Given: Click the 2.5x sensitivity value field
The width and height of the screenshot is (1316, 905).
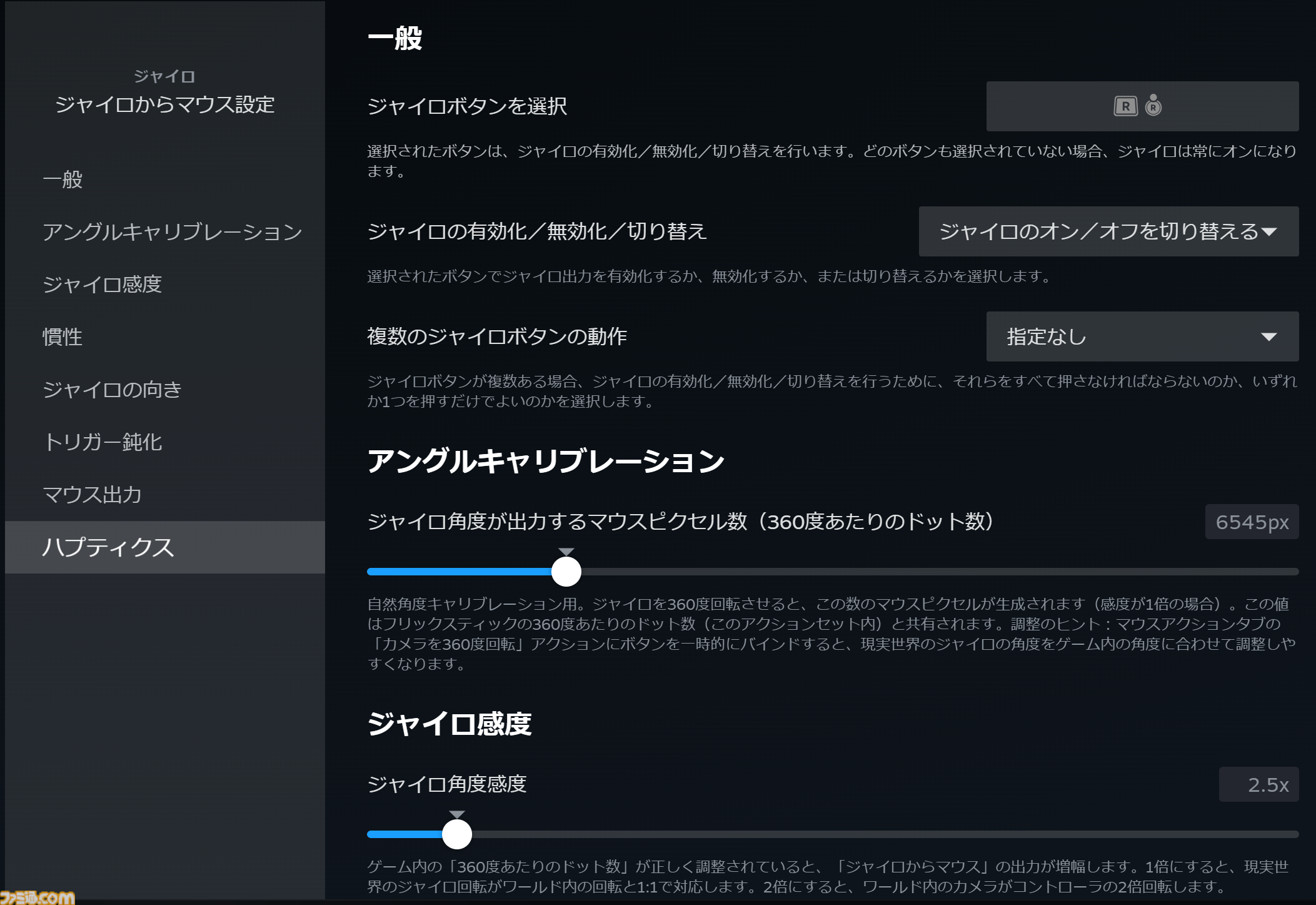Looking at the screenshot, I should coord(1258,784).
